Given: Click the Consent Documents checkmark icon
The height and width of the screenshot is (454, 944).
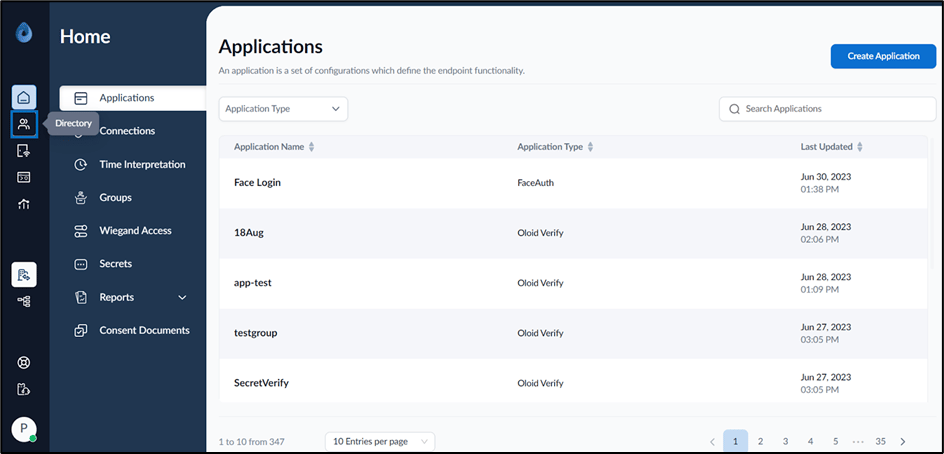Looking at the screenshot, I should (81, 331).
